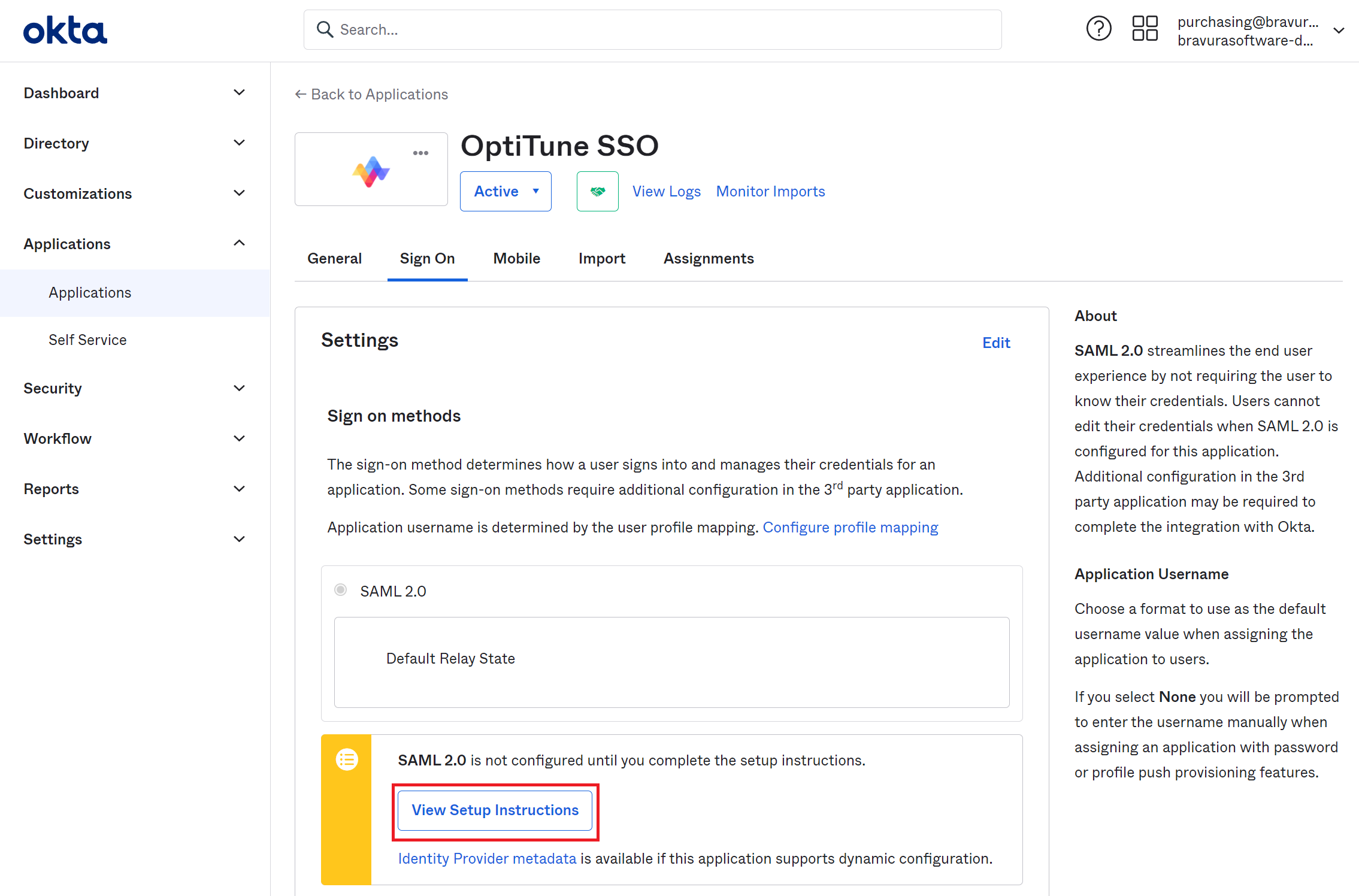Collapse the Applications menu section
Viewport: 1359px width, 896px height.
[135, 244]
